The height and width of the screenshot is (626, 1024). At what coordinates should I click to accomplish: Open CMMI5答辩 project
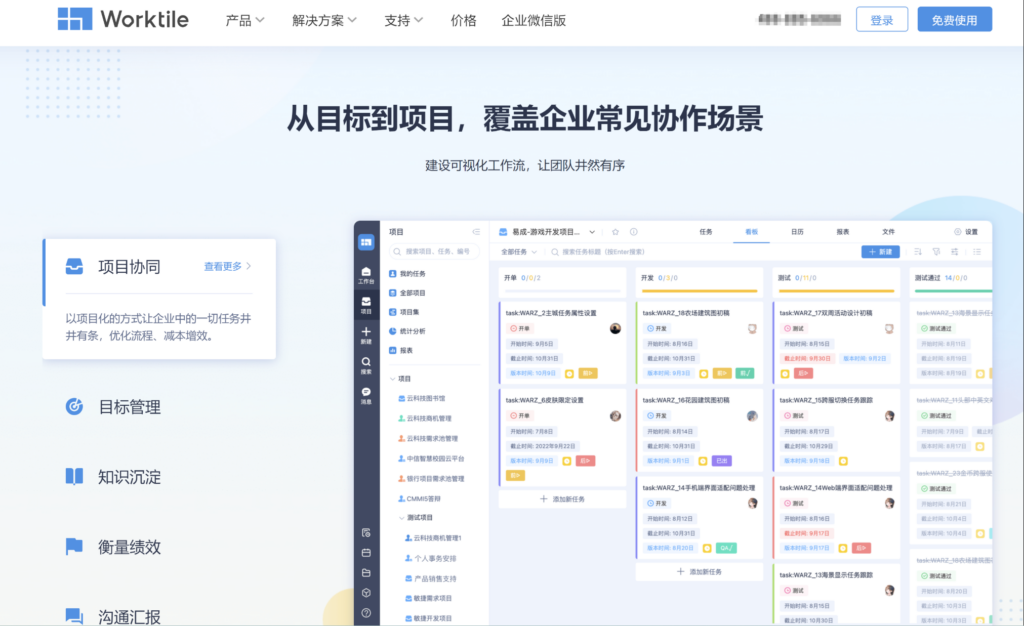pos(419,499)
